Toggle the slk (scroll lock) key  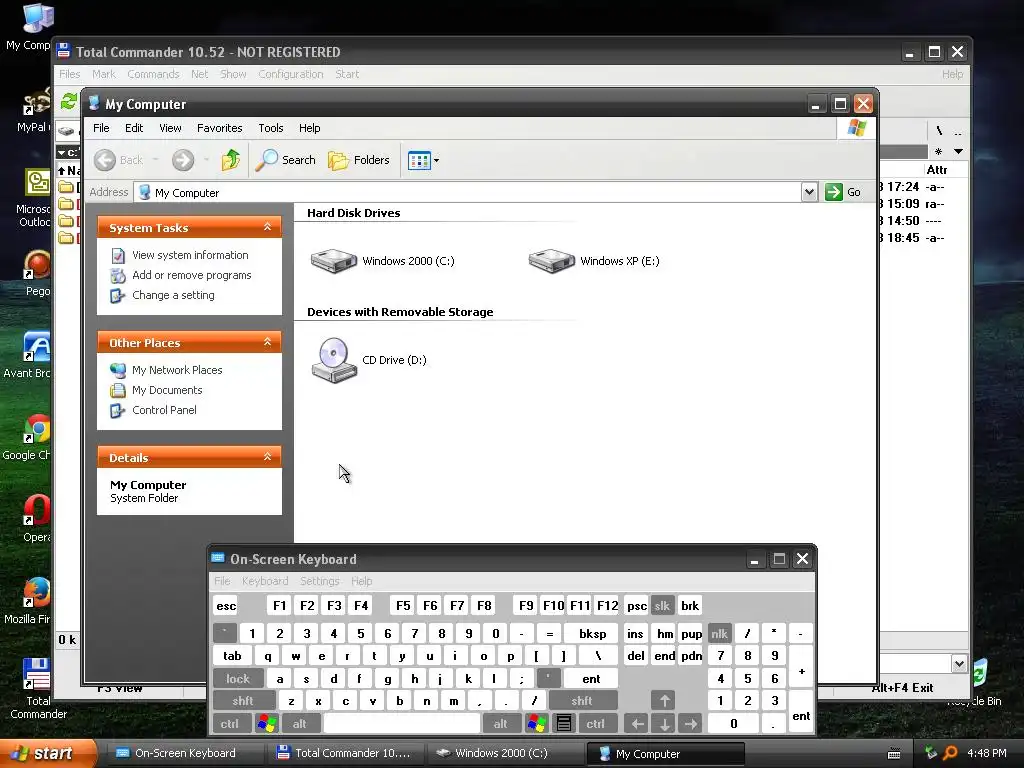pos(662,606)
